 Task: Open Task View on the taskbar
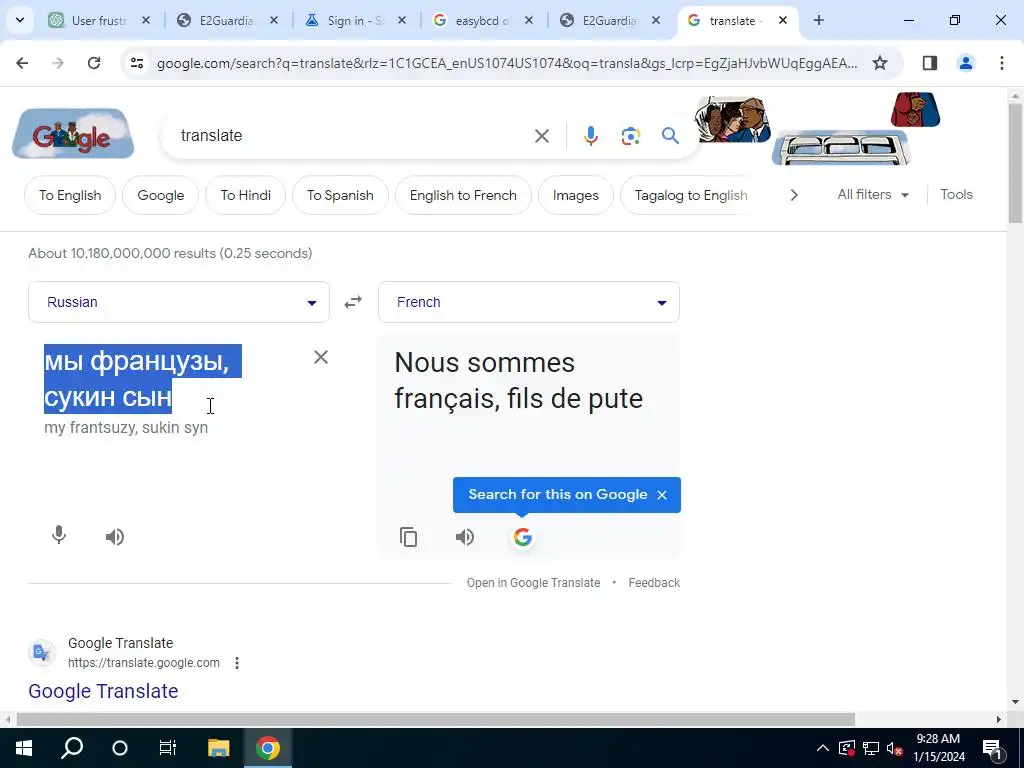(168, 748)
